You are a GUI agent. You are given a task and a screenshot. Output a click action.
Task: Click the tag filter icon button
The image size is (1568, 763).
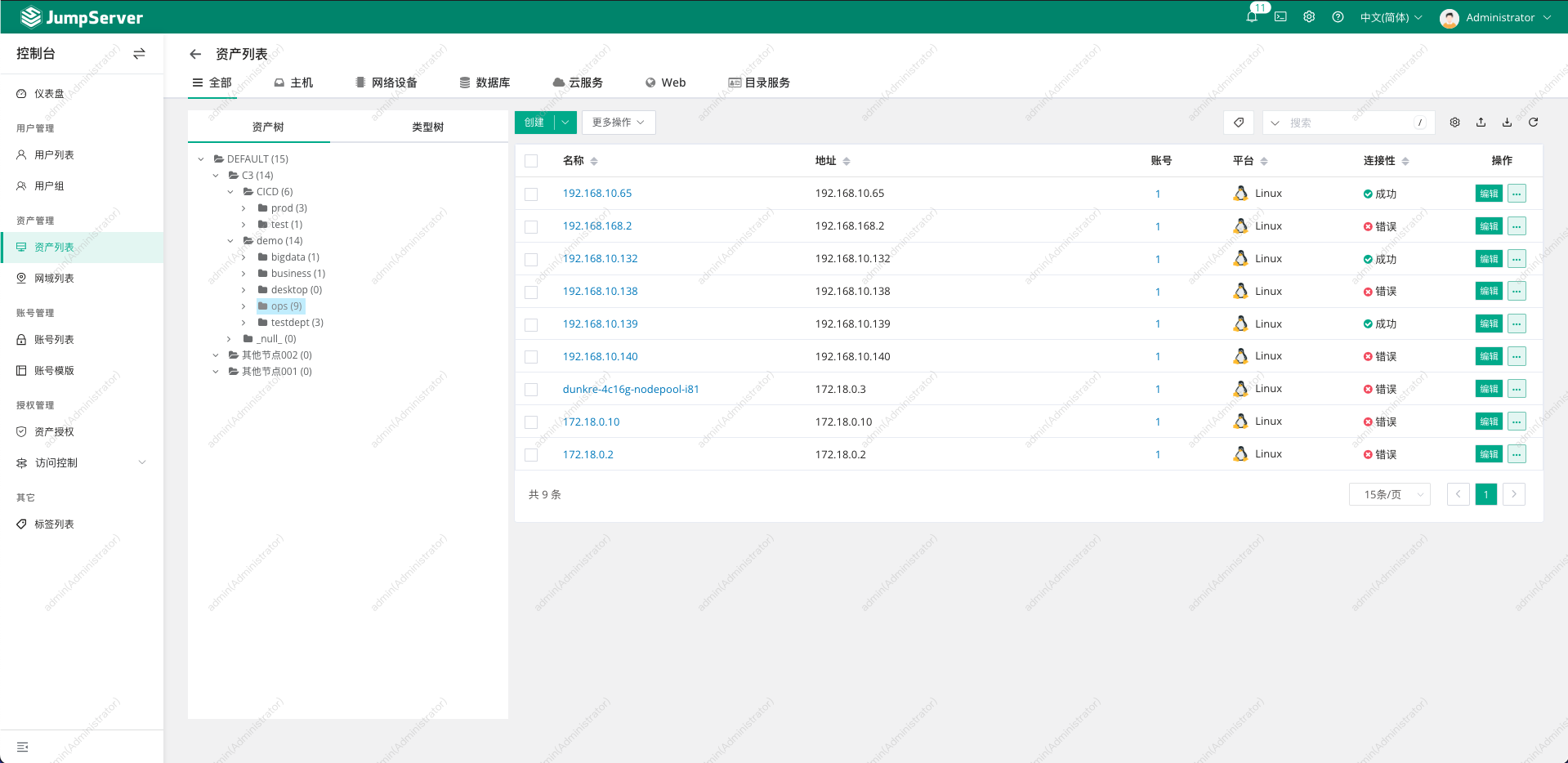(x=1239, y=123)
